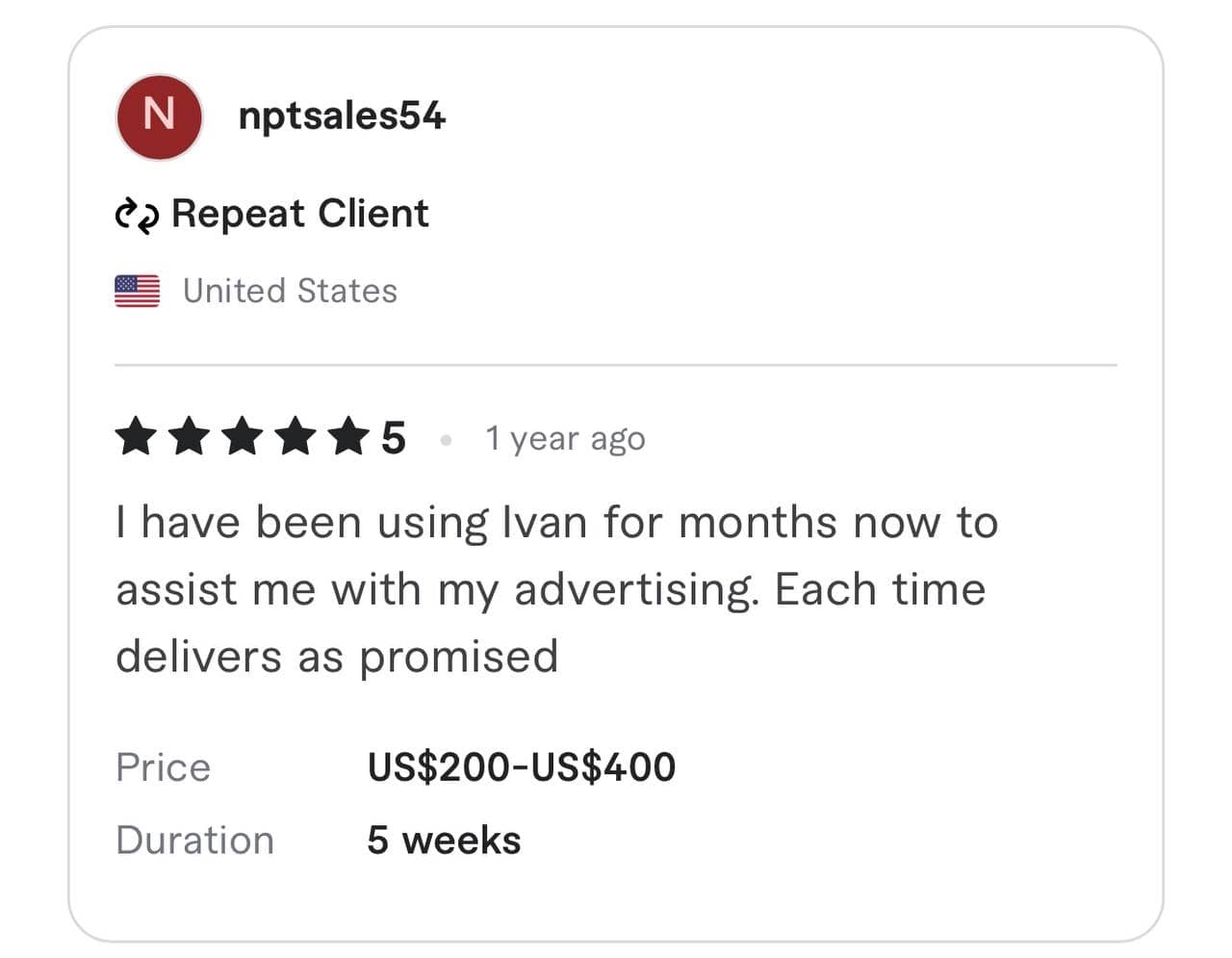Open the nptsales54 reviewer profile
The height and width of the screenshot is (958, 1232).
pos(342,116)
